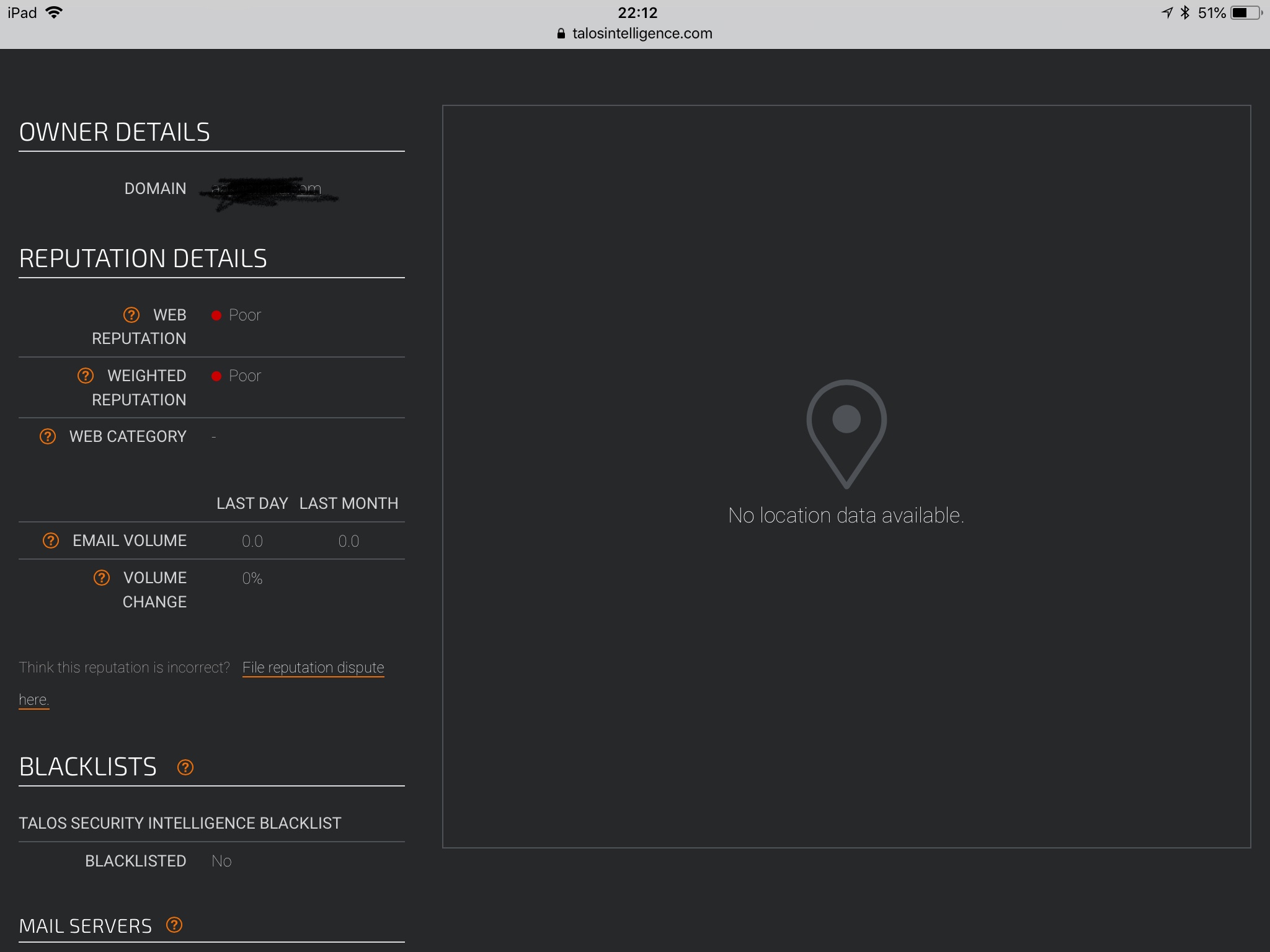The image size is (1270, 952).
Task: Open the File reputation dispute link
Action: (x=313, y=668)
